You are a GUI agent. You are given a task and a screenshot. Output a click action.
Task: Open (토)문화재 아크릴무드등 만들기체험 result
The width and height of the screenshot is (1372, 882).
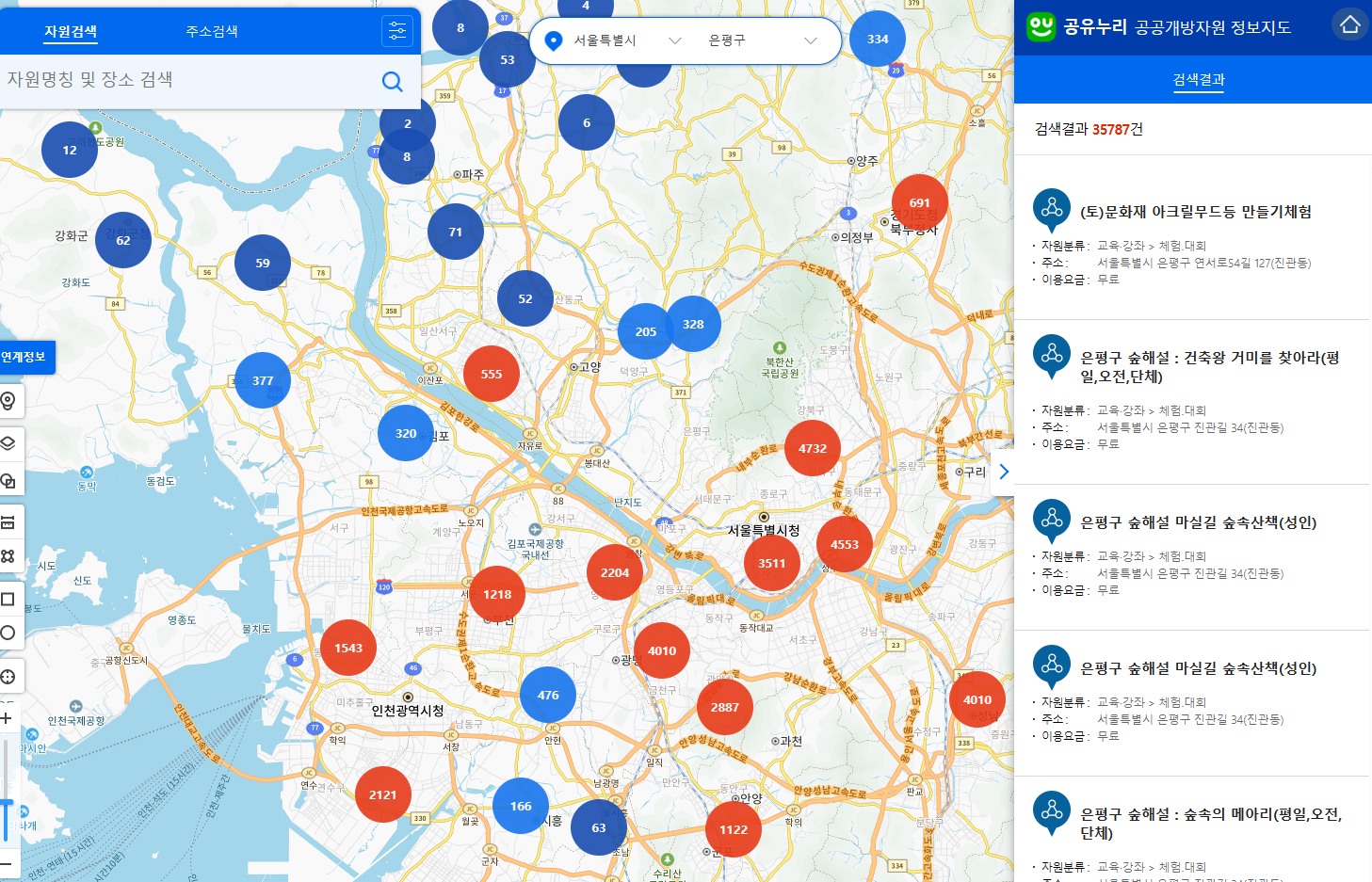1196,212
